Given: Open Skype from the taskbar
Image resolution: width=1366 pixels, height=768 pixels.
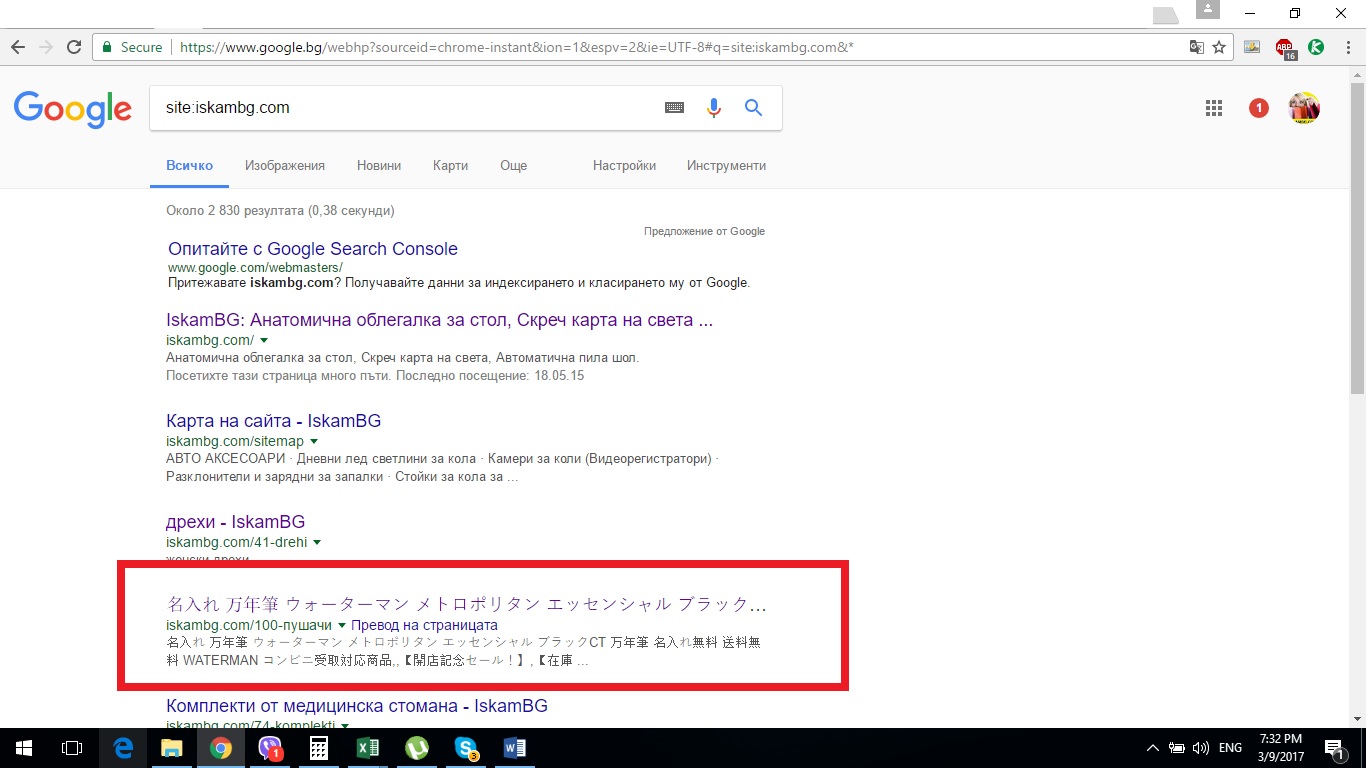Looking at the screenshot, I should pyautogui.click(x=466, y=748).
